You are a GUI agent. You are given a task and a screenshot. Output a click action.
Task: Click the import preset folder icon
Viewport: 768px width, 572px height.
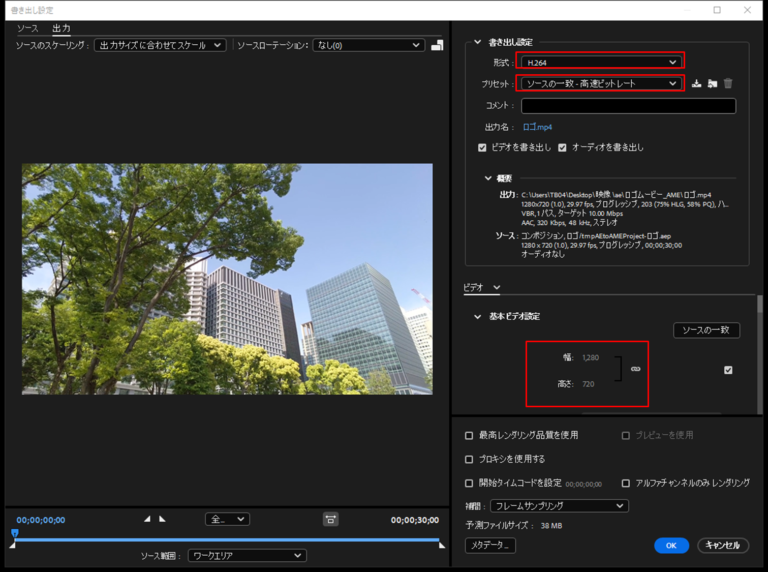tap(712, 84)
